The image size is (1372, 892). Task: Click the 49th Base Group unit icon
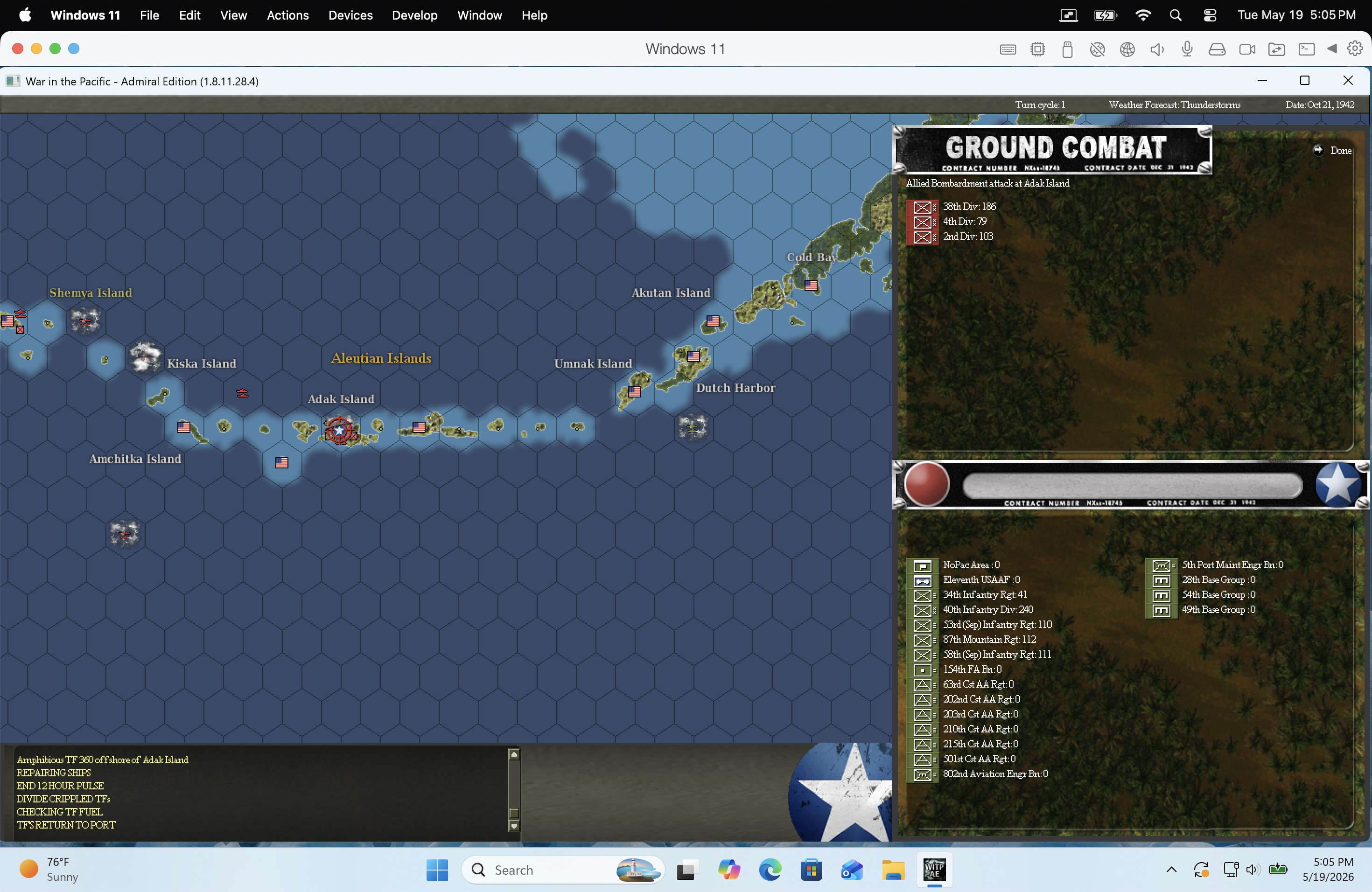1162,611
